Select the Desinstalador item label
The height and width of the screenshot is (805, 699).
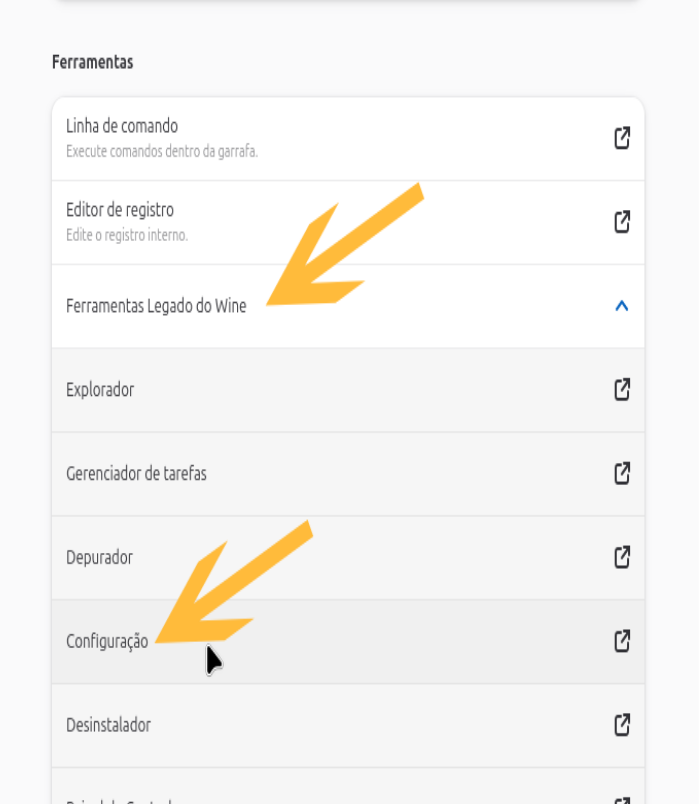(108, 725)
